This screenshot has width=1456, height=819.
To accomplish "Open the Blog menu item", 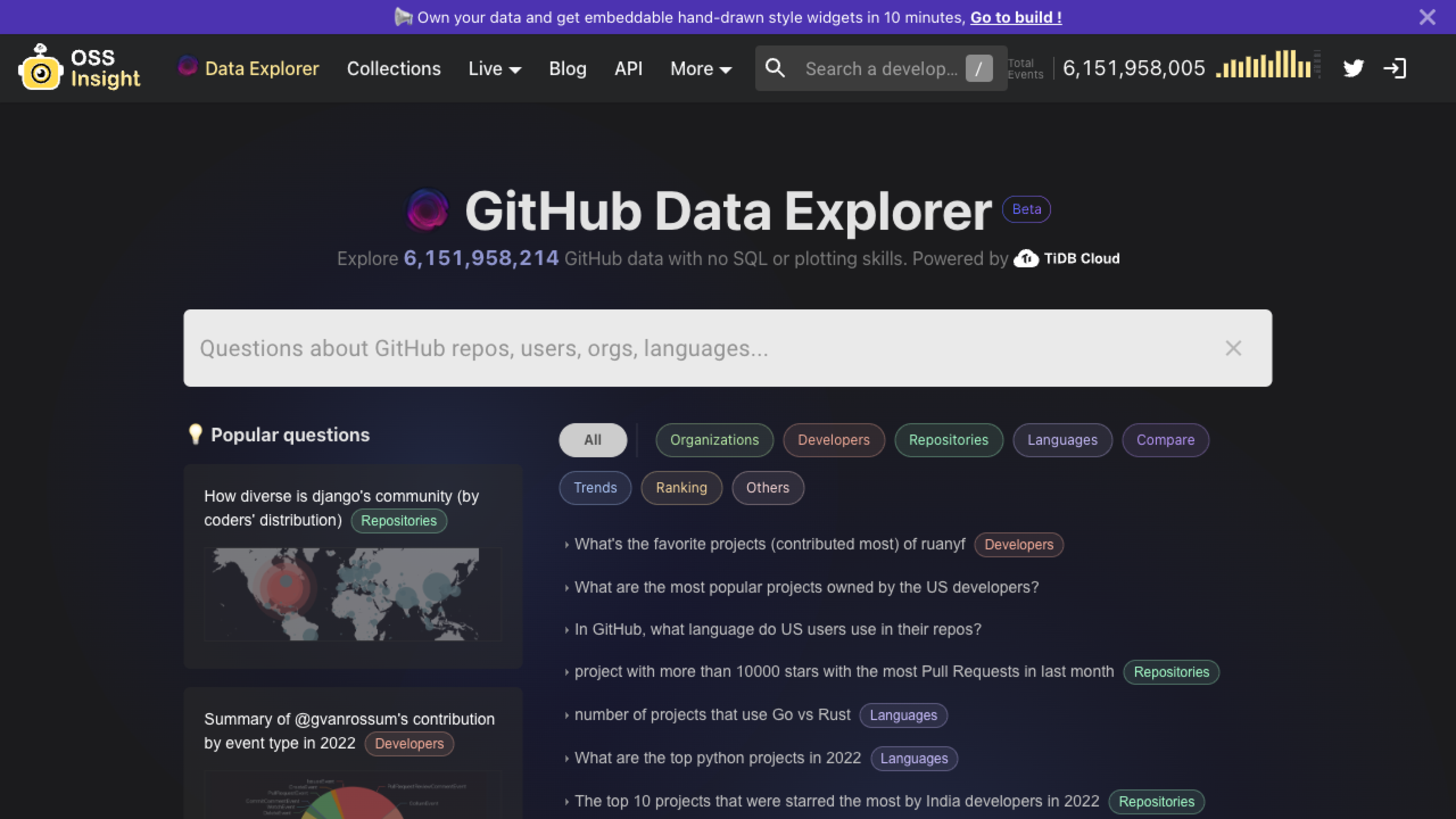I will click(567, 67).
